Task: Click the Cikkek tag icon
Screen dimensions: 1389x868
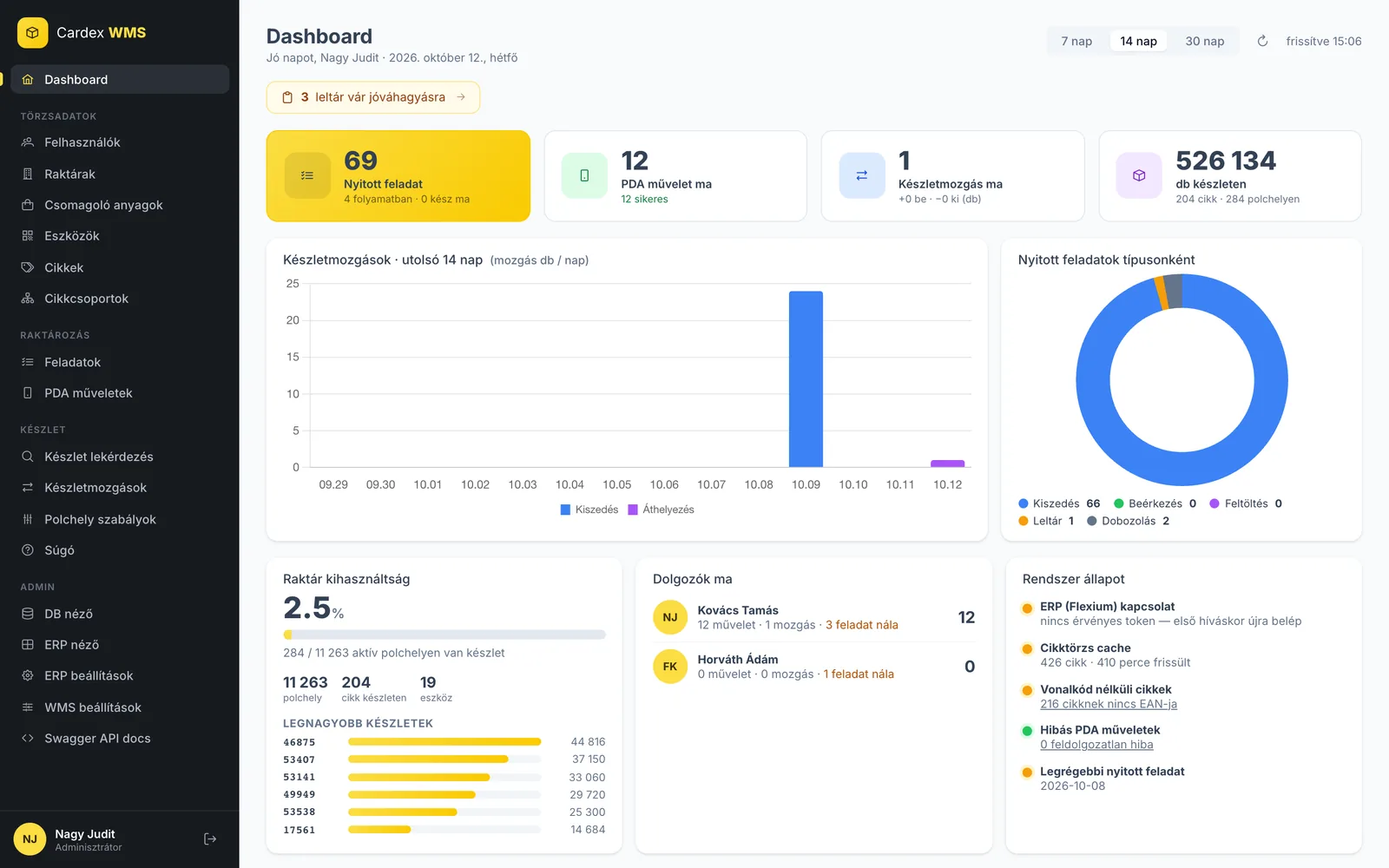Action: click(28, 267)
